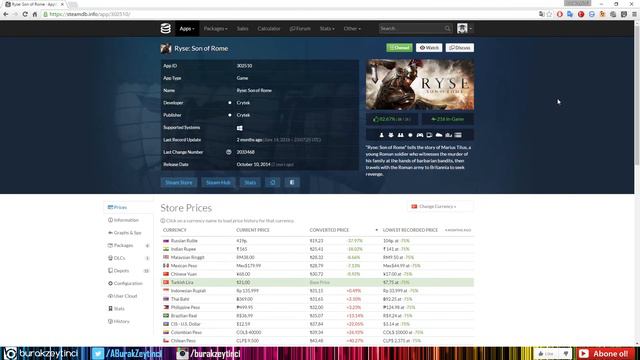Open the Stats sidebar tab
The width and height of the screenshot is (640, 360).
tap(128, 309)
